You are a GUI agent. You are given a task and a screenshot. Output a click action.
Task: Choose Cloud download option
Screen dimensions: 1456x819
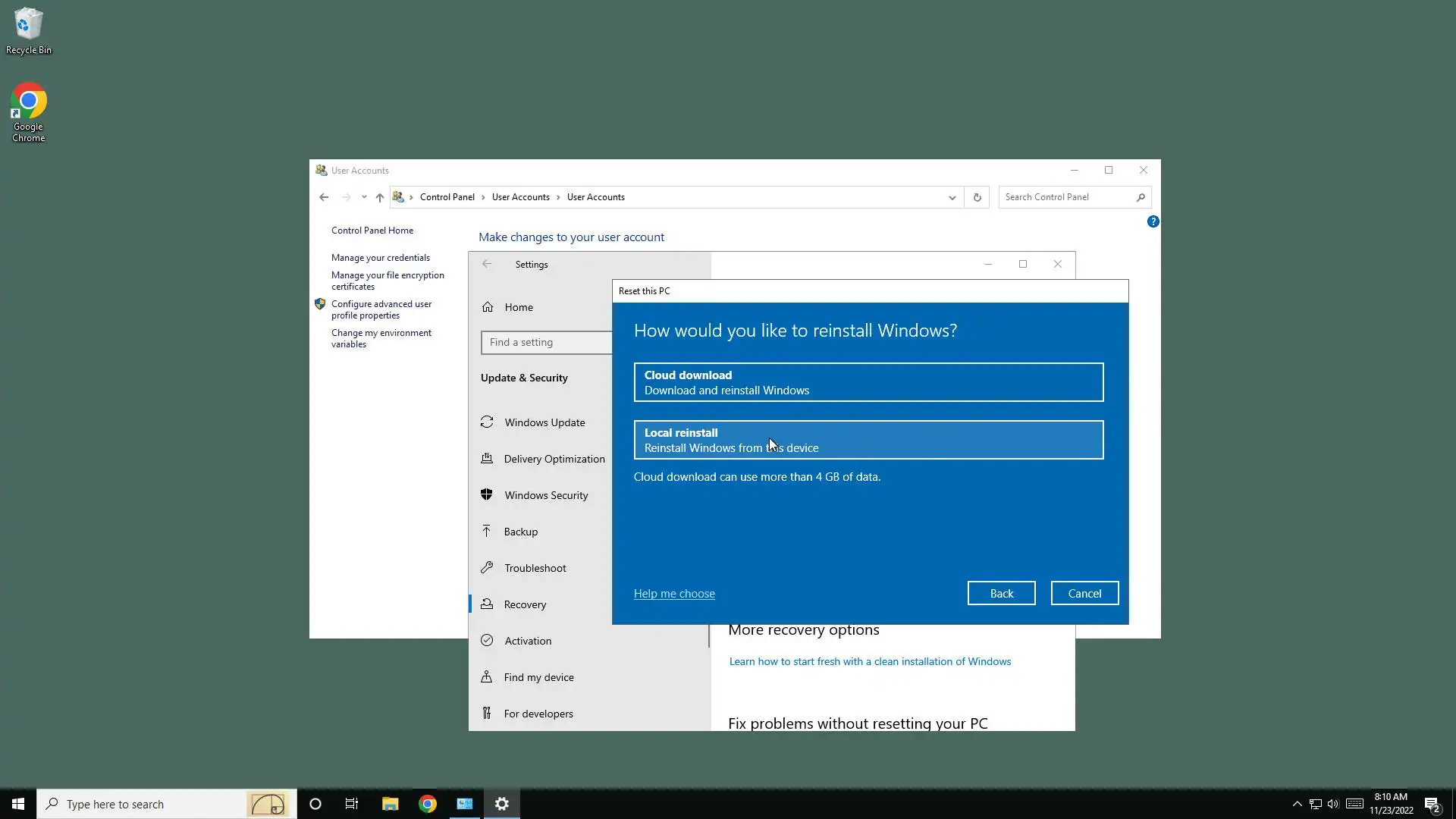click(868, 382)
